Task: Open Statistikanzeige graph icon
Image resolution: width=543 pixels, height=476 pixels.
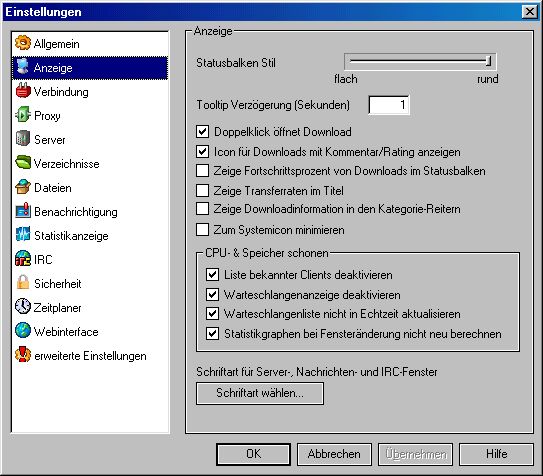Action: [x=23, y=235]
